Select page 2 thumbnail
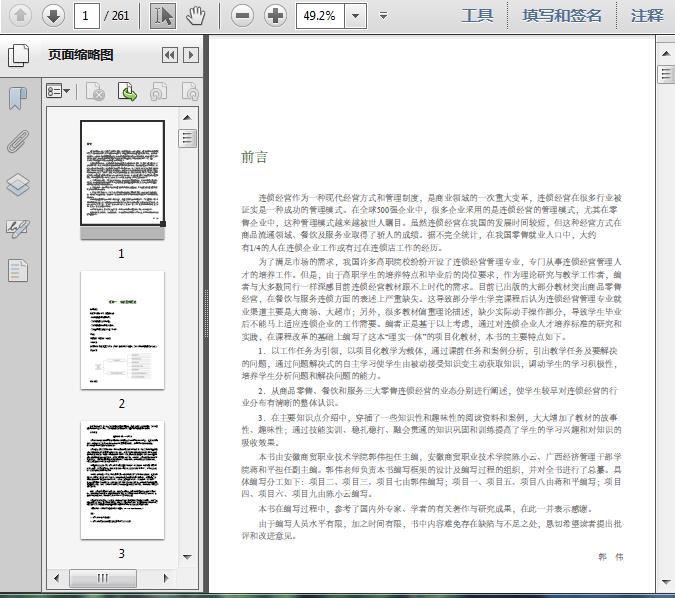 pos(122,330)
